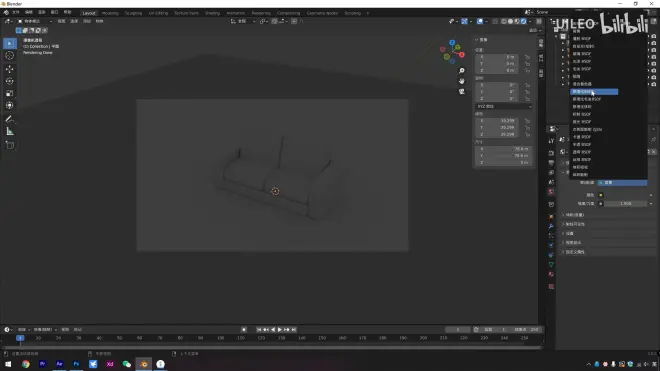Screen dimensions: 660x371
Task: Open the Object Data properties tab
Action: (x=551, y=265)
